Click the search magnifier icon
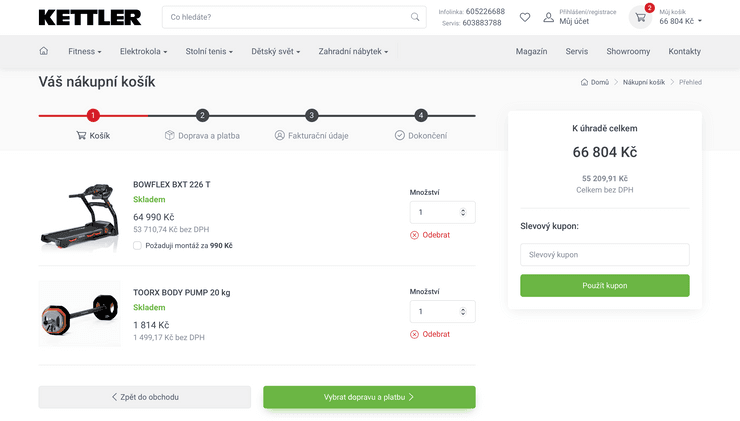Viewport: 740px width, 421px height. [x=415, y=17]
